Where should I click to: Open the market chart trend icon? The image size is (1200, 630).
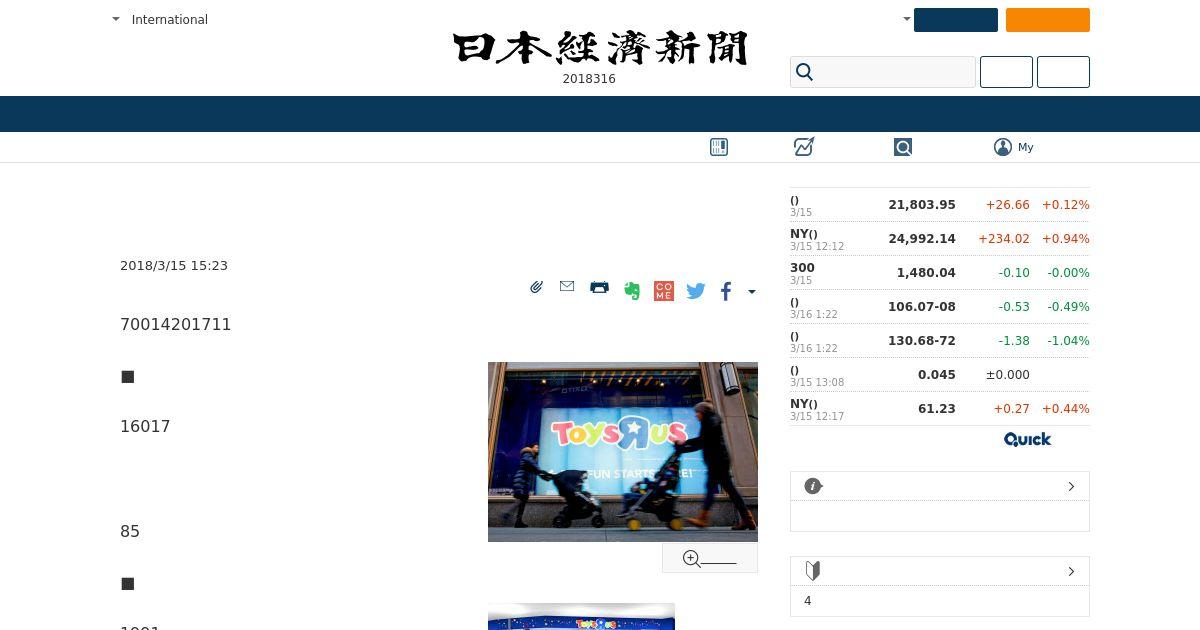tap(804, 147)
